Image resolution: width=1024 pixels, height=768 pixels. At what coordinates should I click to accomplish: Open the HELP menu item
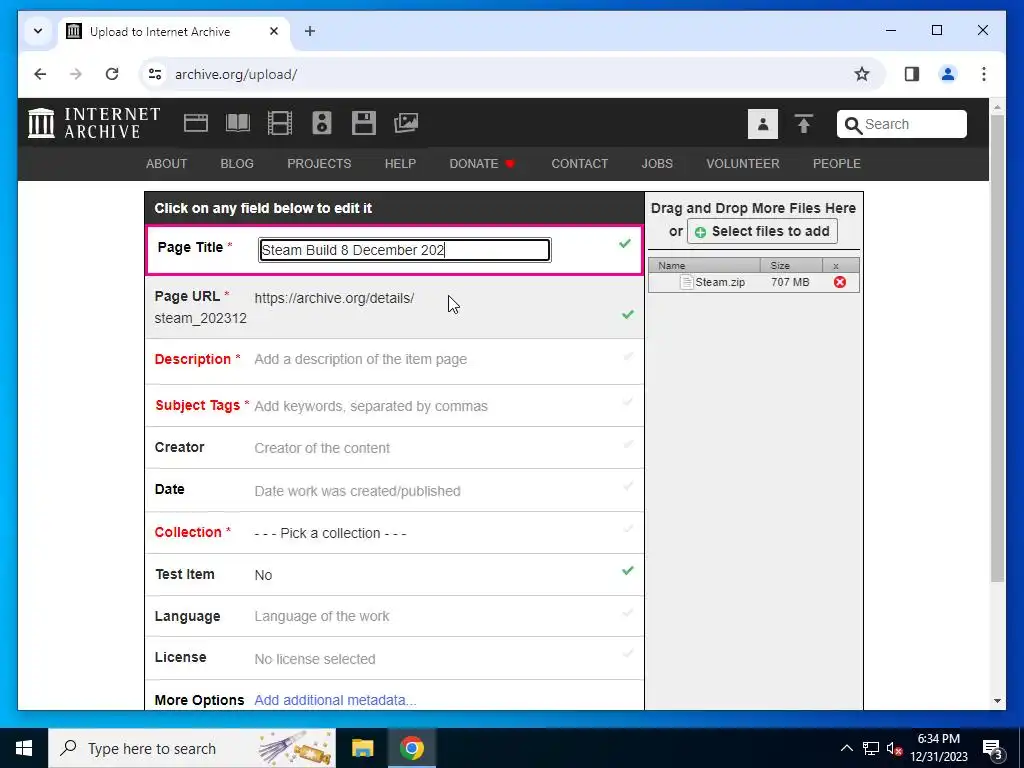pyautogui.click(x=400, y=164)
